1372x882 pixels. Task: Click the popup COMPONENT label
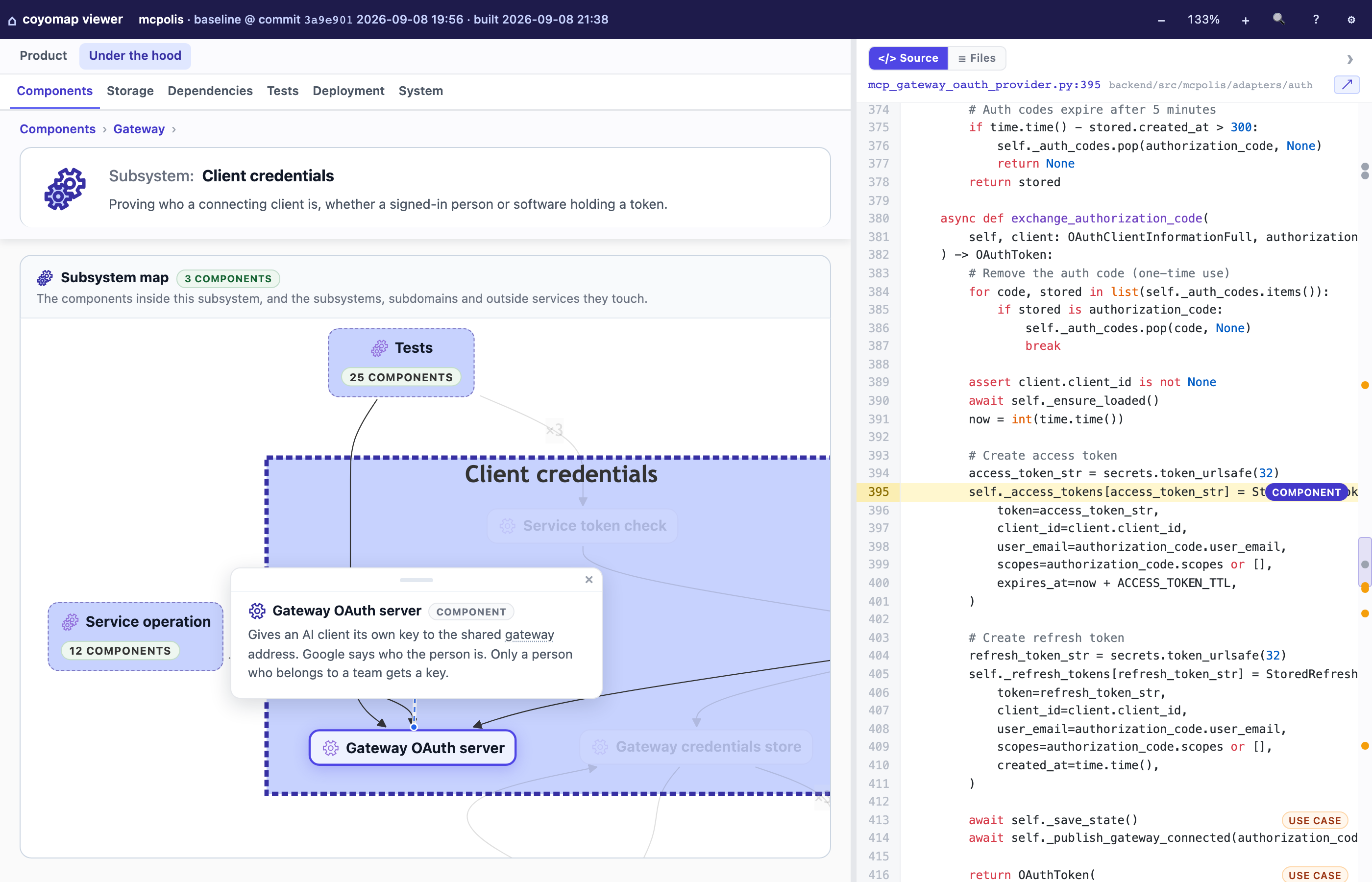click(x=471, y=612)
